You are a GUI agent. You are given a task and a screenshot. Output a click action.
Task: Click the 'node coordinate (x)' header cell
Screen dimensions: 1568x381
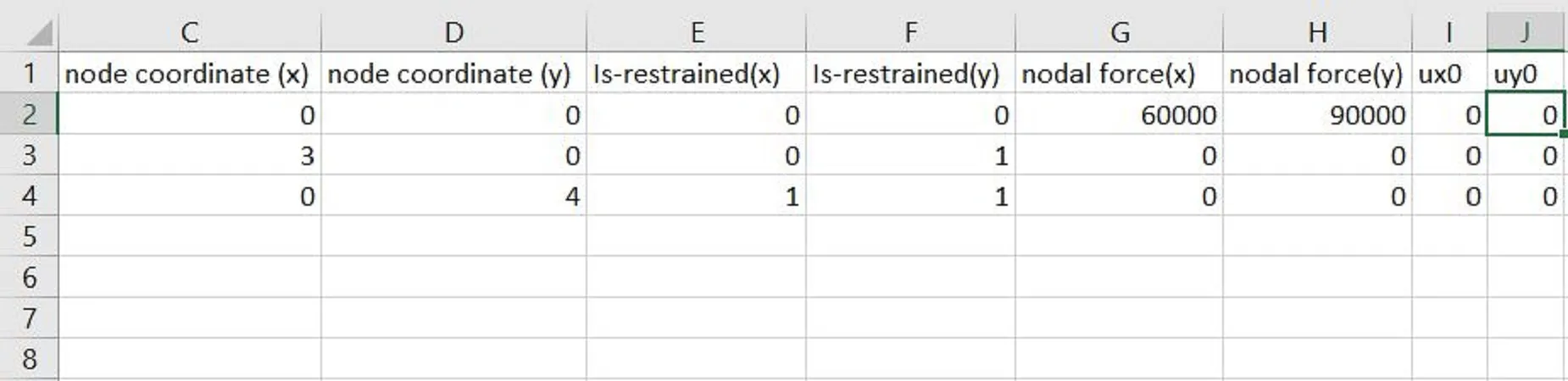click(x=189, y=74)
